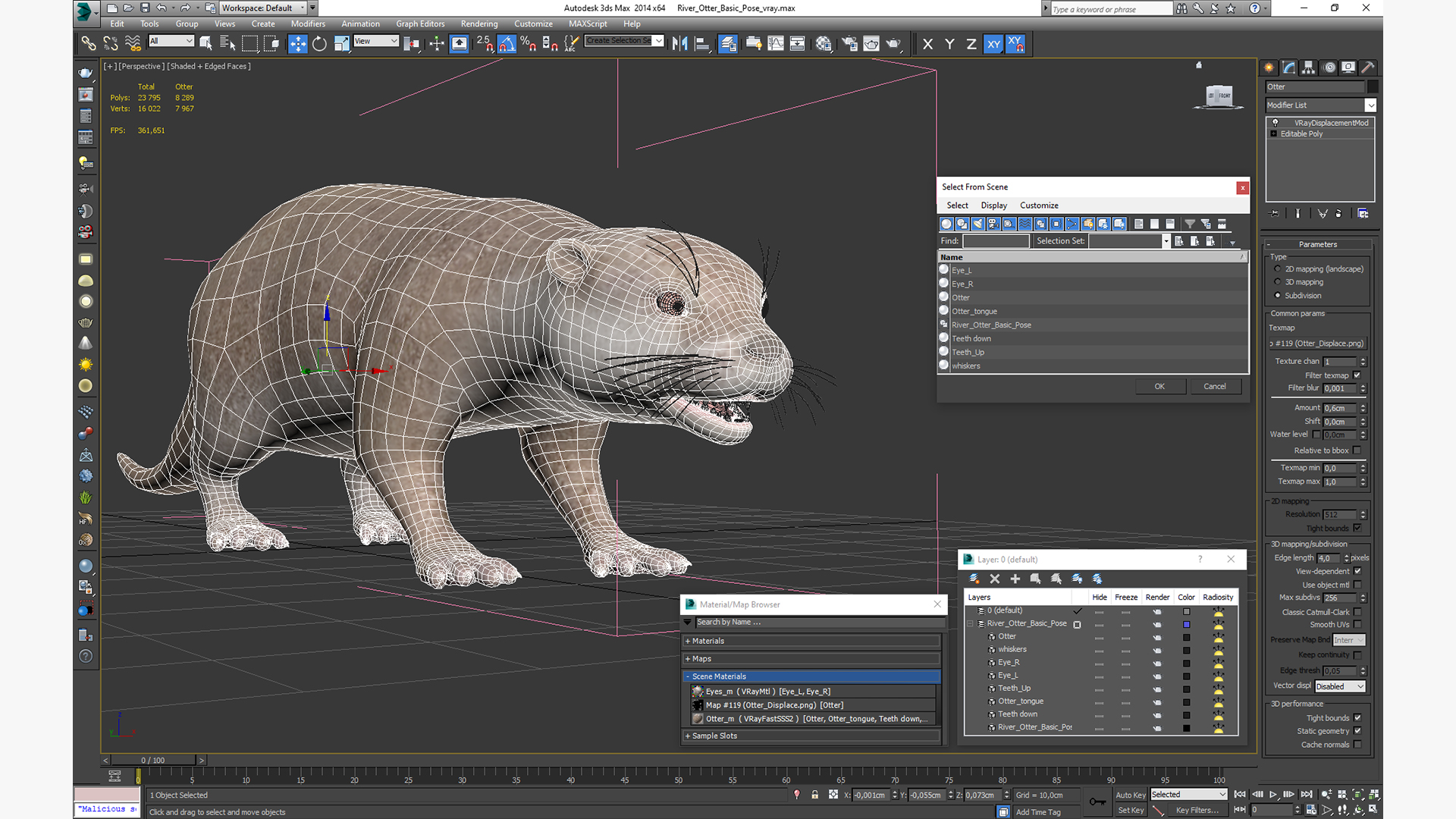Select the 2D mapping (landscape) radio button
1456x819 pixels.
click(x=1278, y=269)
